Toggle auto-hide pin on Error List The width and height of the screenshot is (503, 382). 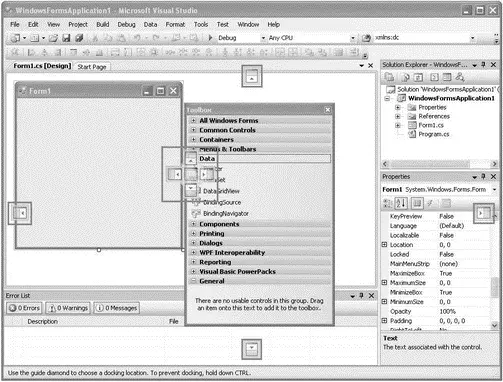coord(362,295)
